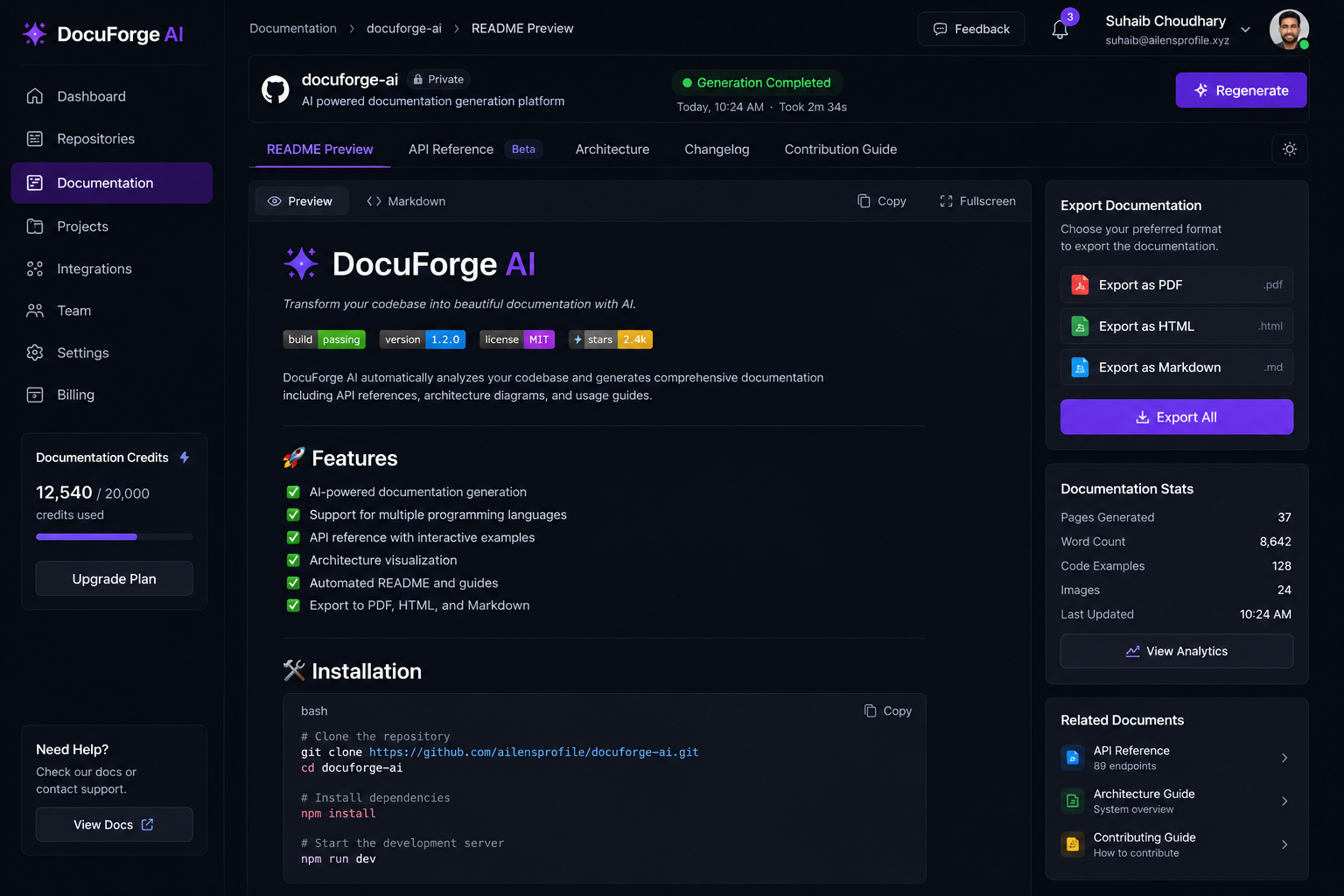Image resolution: width=1344 pixels, height=896 pixels.
Task: Click the Projects folder icon
Action: click(35, 226)
